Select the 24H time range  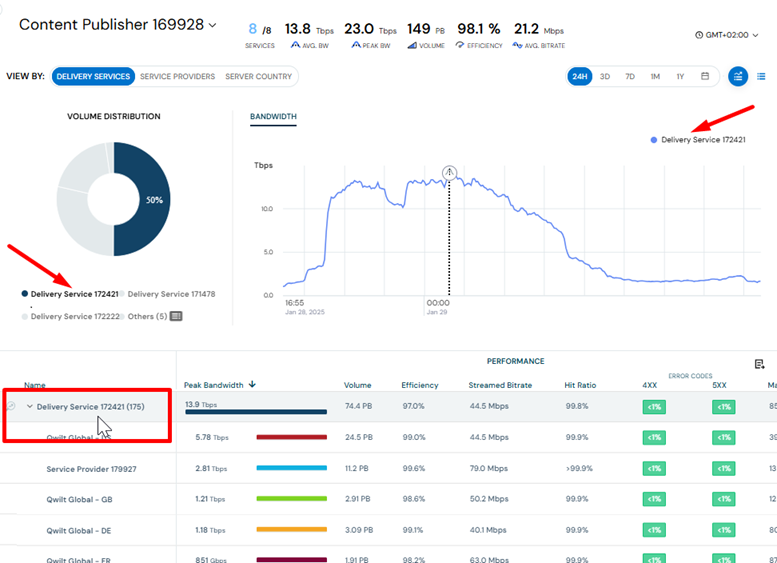tap(579, 76)
